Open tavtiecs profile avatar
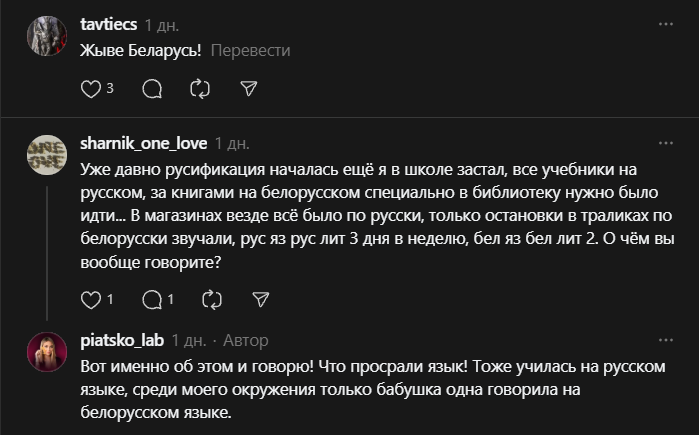Screen dimensions: 699x435 pyautogui.click(x=47, y=37)
